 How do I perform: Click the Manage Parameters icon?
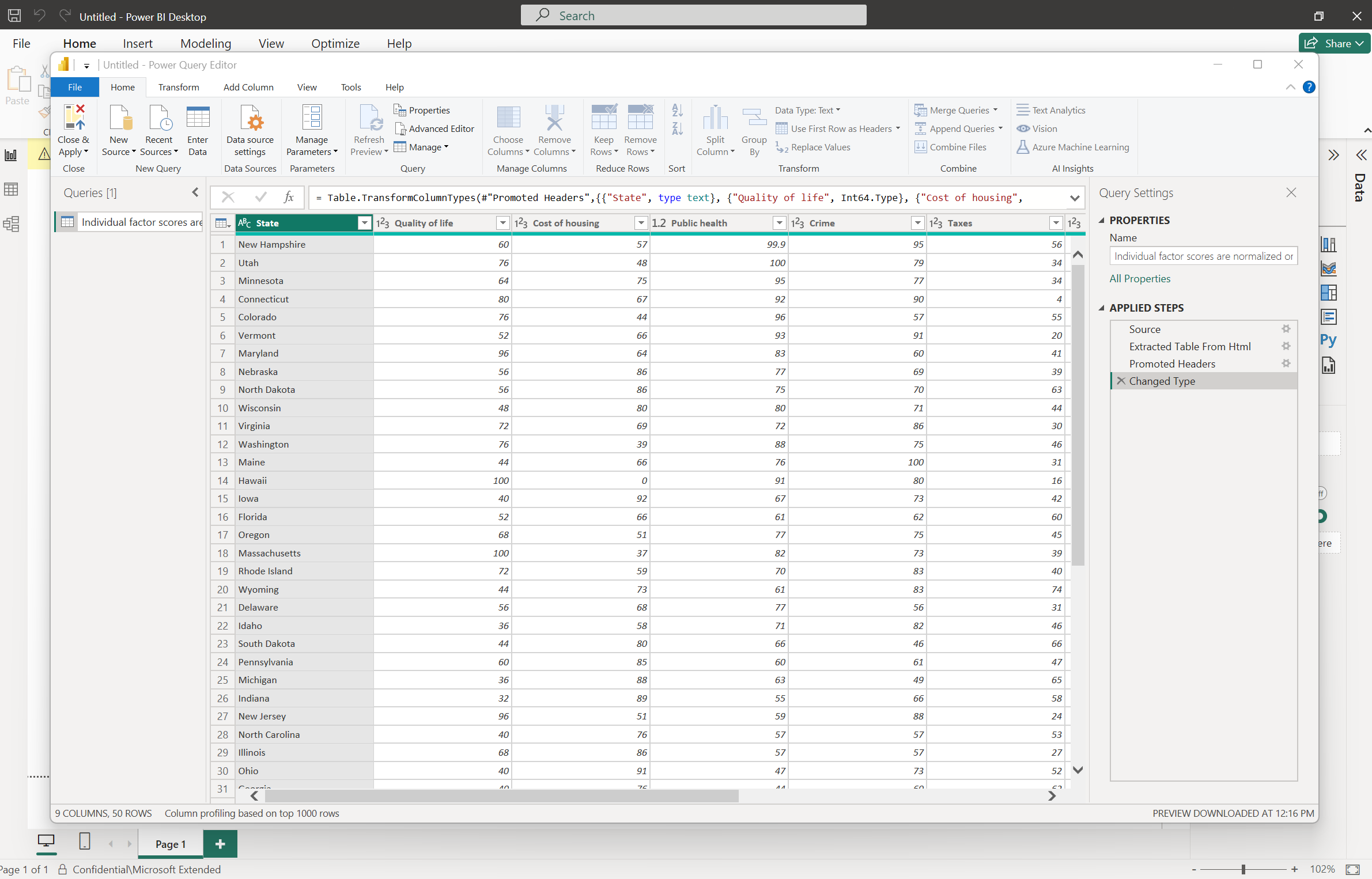pyautogui.click(x=312, y=118)
